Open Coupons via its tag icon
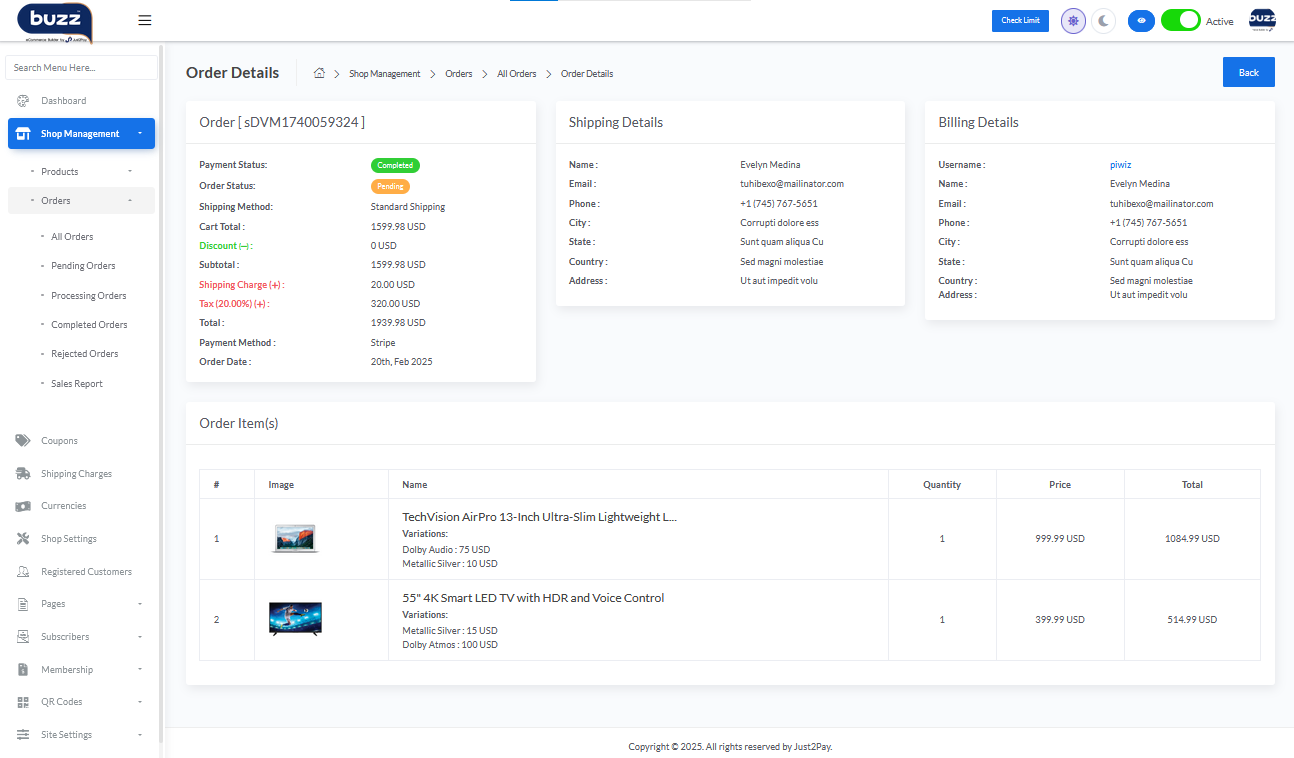 pyautogui.click(x=23, y=441)
